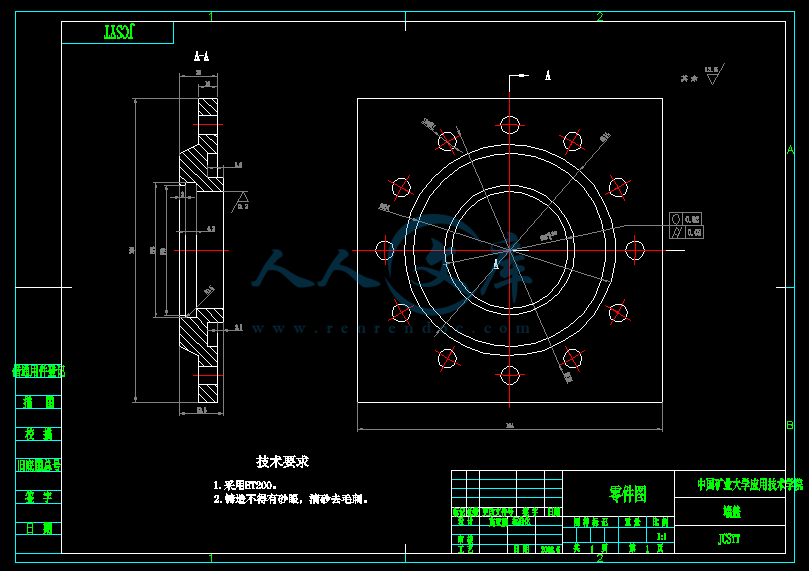809x571 pixels.
Task: Select the 设计 row label
Action: click(x=465, y=521)
